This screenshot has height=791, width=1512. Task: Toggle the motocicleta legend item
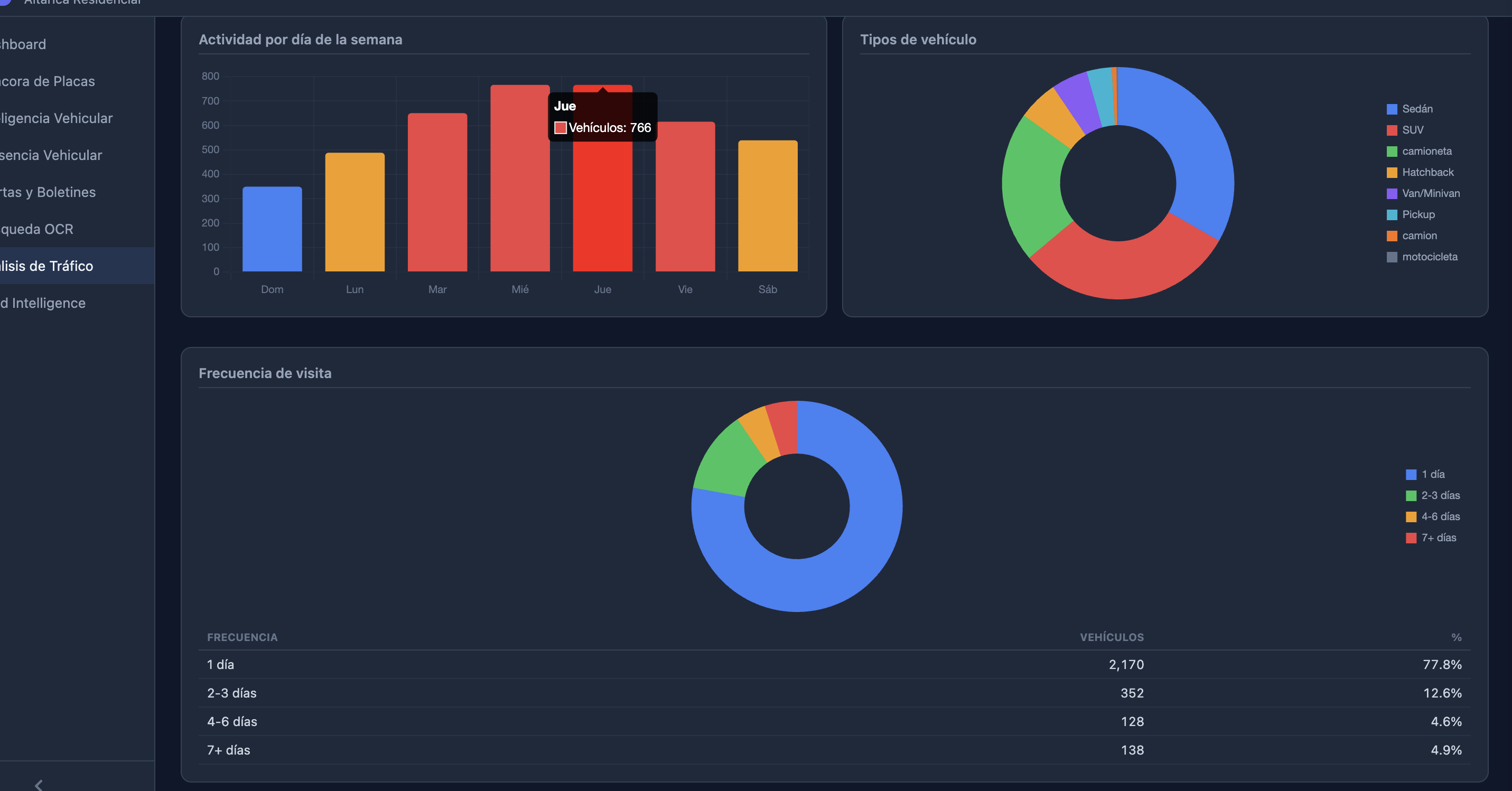[1429, 257]
